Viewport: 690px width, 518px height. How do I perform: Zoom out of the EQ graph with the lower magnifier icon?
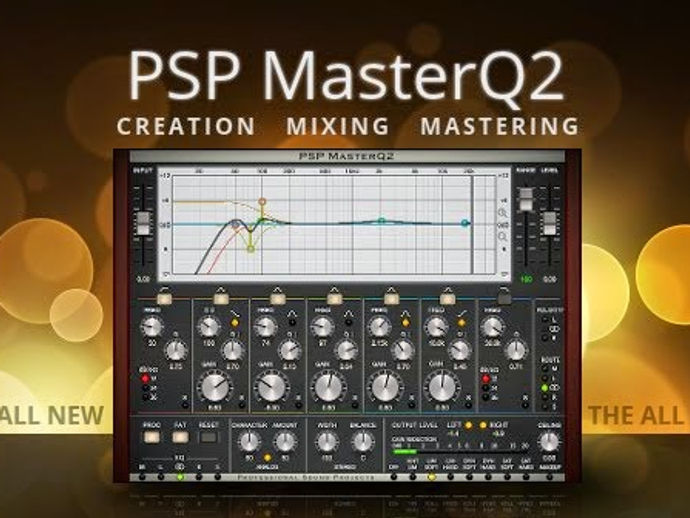point(503,237)
